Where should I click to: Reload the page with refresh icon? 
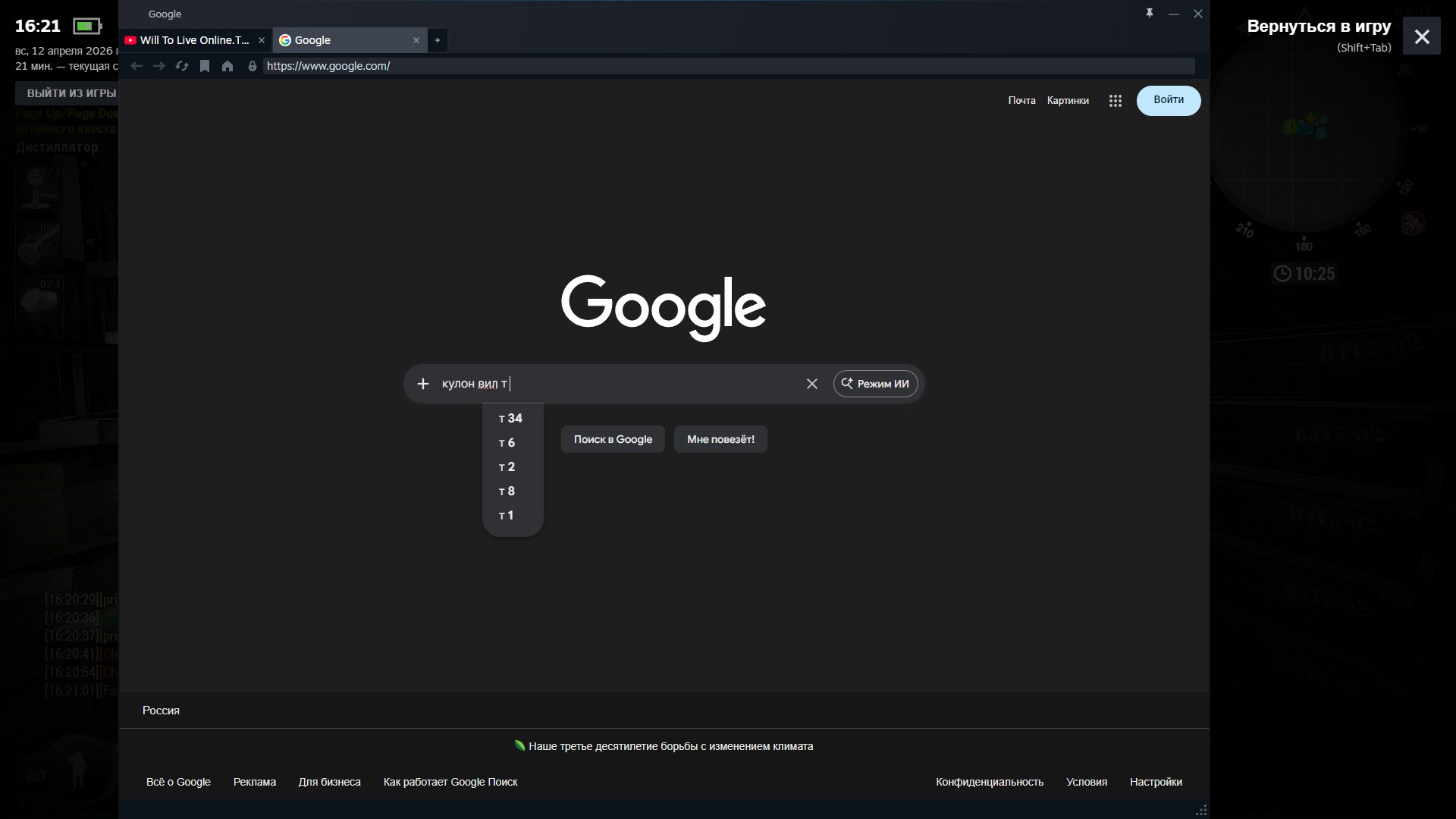pos(182,66)
